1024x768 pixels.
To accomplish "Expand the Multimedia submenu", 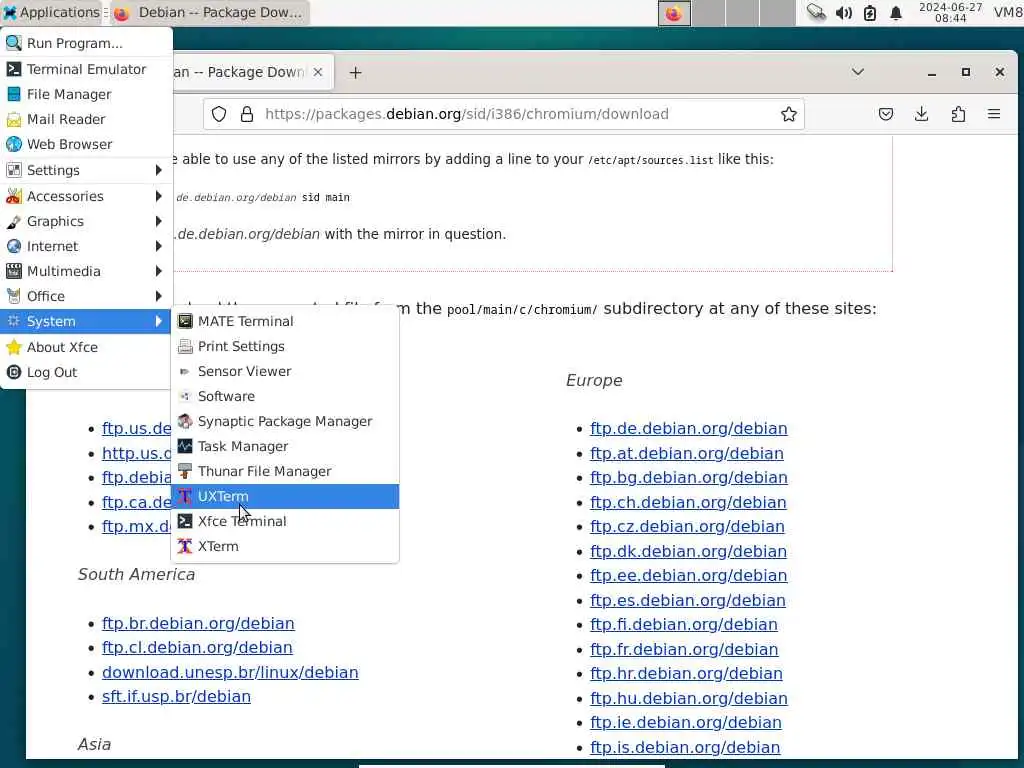I will [x=86, y=271].
